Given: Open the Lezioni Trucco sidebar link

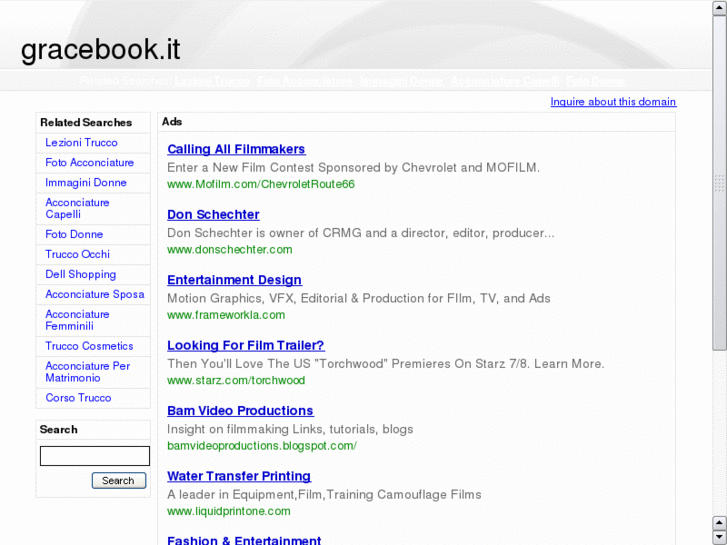Looking at the screenshot, I should point(81,143).
